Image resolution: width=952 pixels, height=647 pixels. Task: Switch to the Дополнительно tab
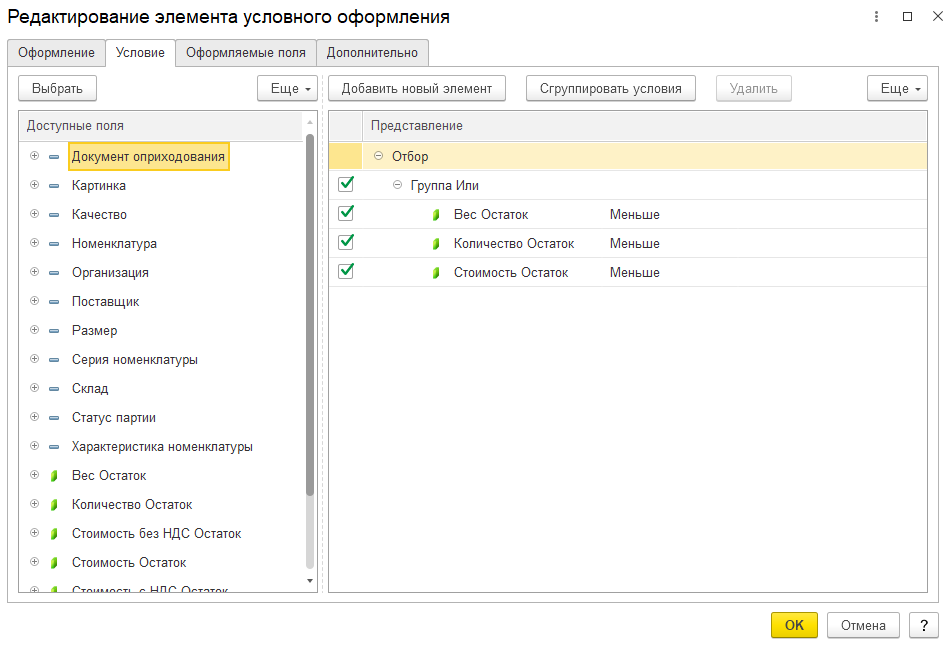(x=372, y=53)
